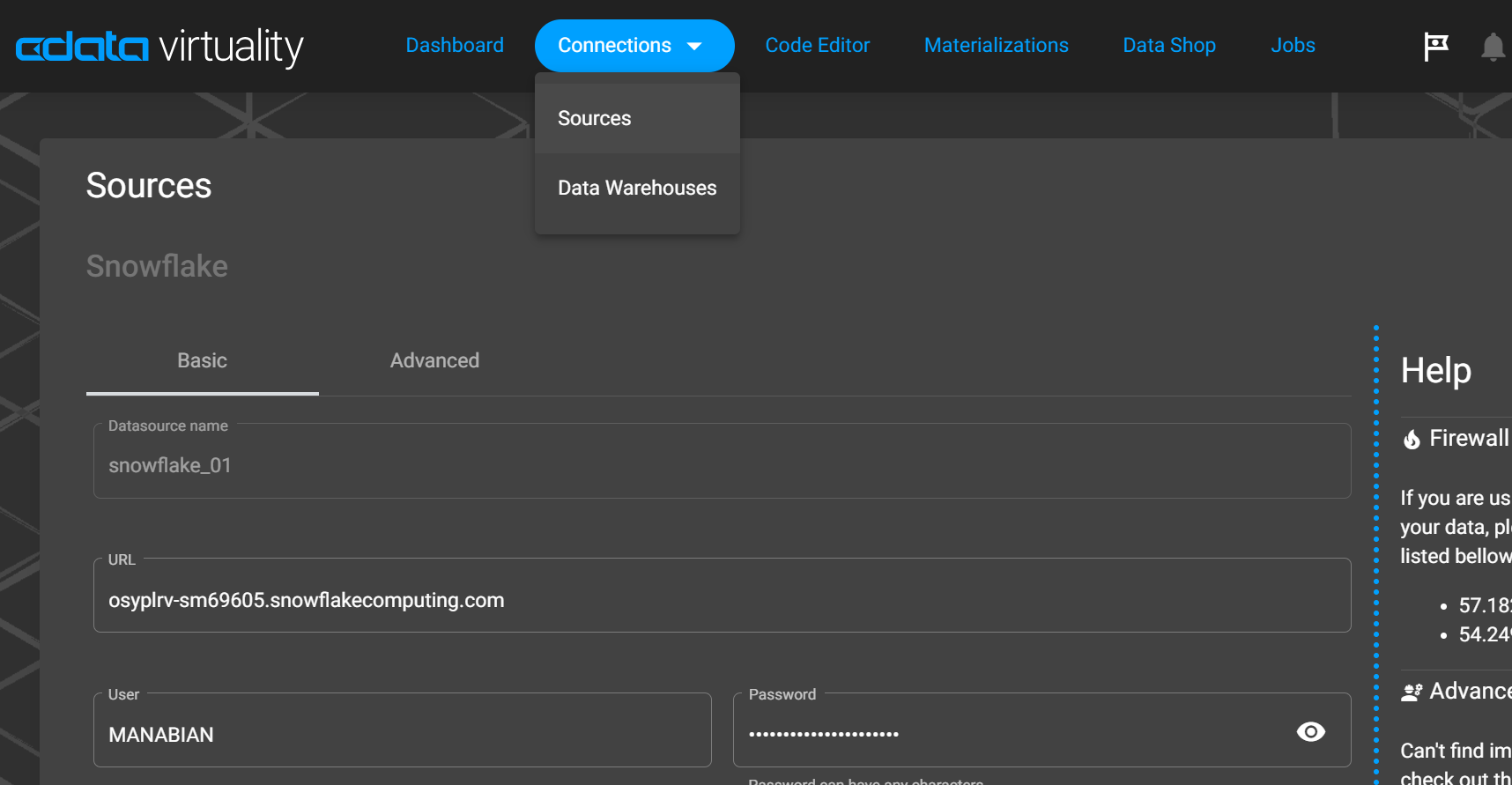Click the Snowflake subtitle text
The height and width of the screenshot is (785, 1512).
coord(157,266)
